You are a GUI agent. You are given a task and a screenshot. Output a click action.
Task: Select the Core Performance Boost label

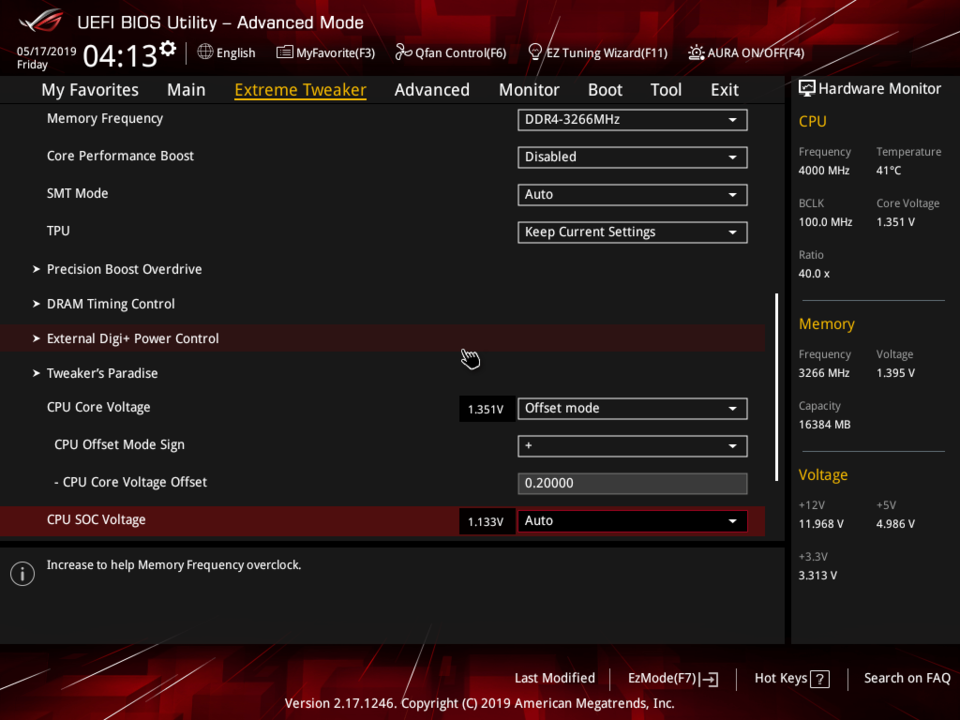pyautogui.click(x=120, y=156)
